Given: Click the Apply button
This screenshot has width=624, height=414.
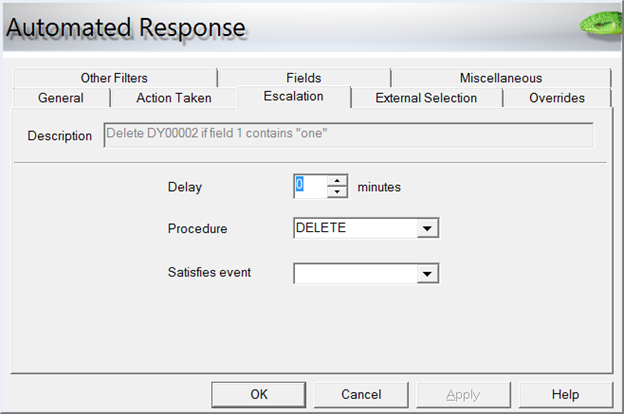Looking at the screenshot, I should pos(463,394).
